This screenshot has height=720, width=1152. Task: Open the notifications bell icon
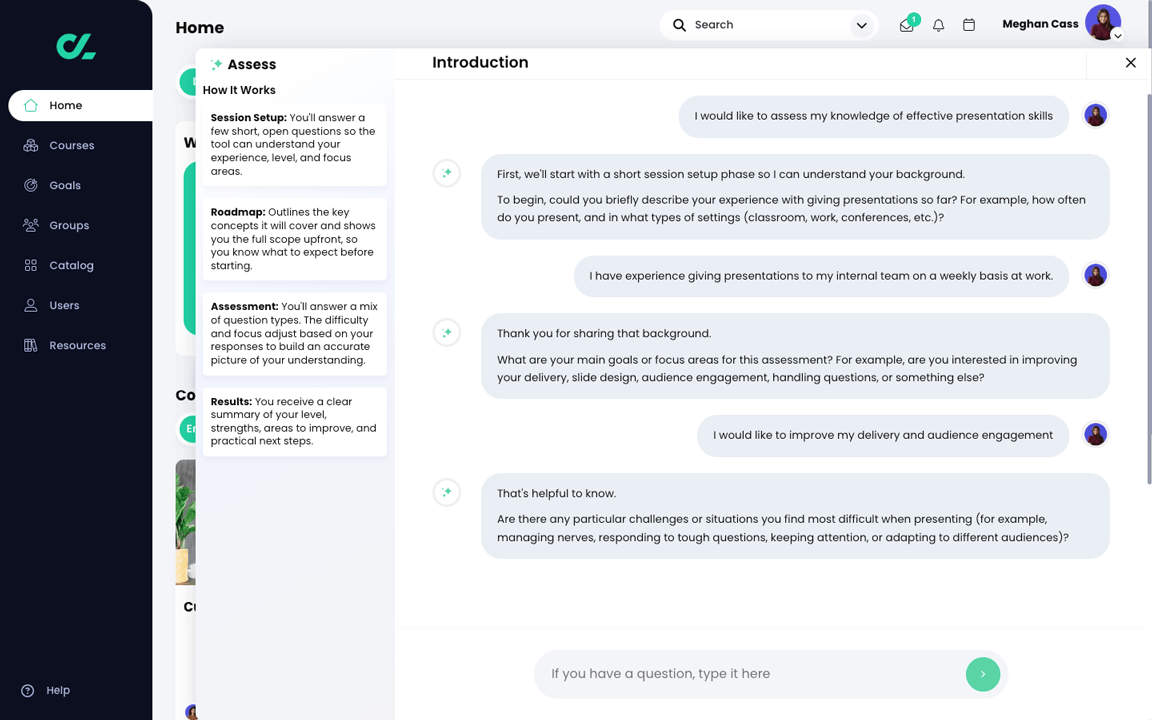pos(938,25)
